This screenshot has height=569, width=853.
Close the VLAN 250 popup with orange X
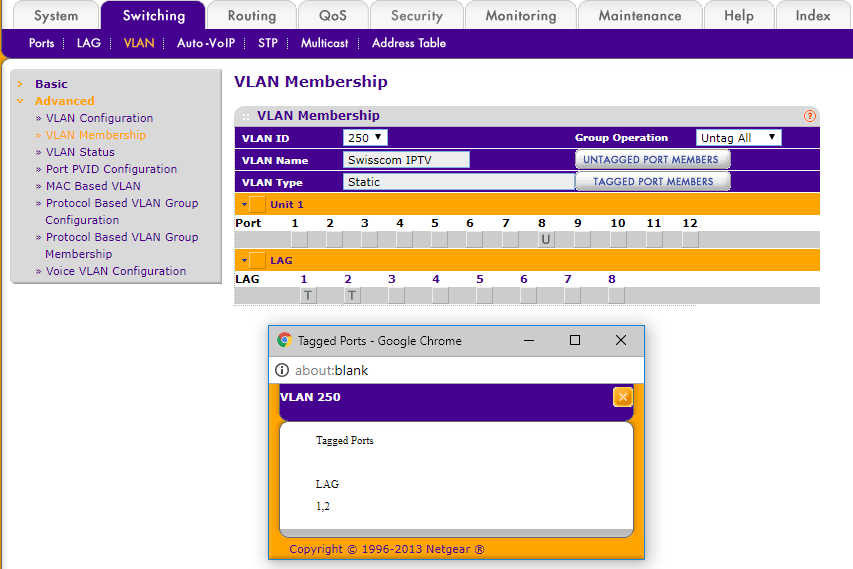click(622, 397)
